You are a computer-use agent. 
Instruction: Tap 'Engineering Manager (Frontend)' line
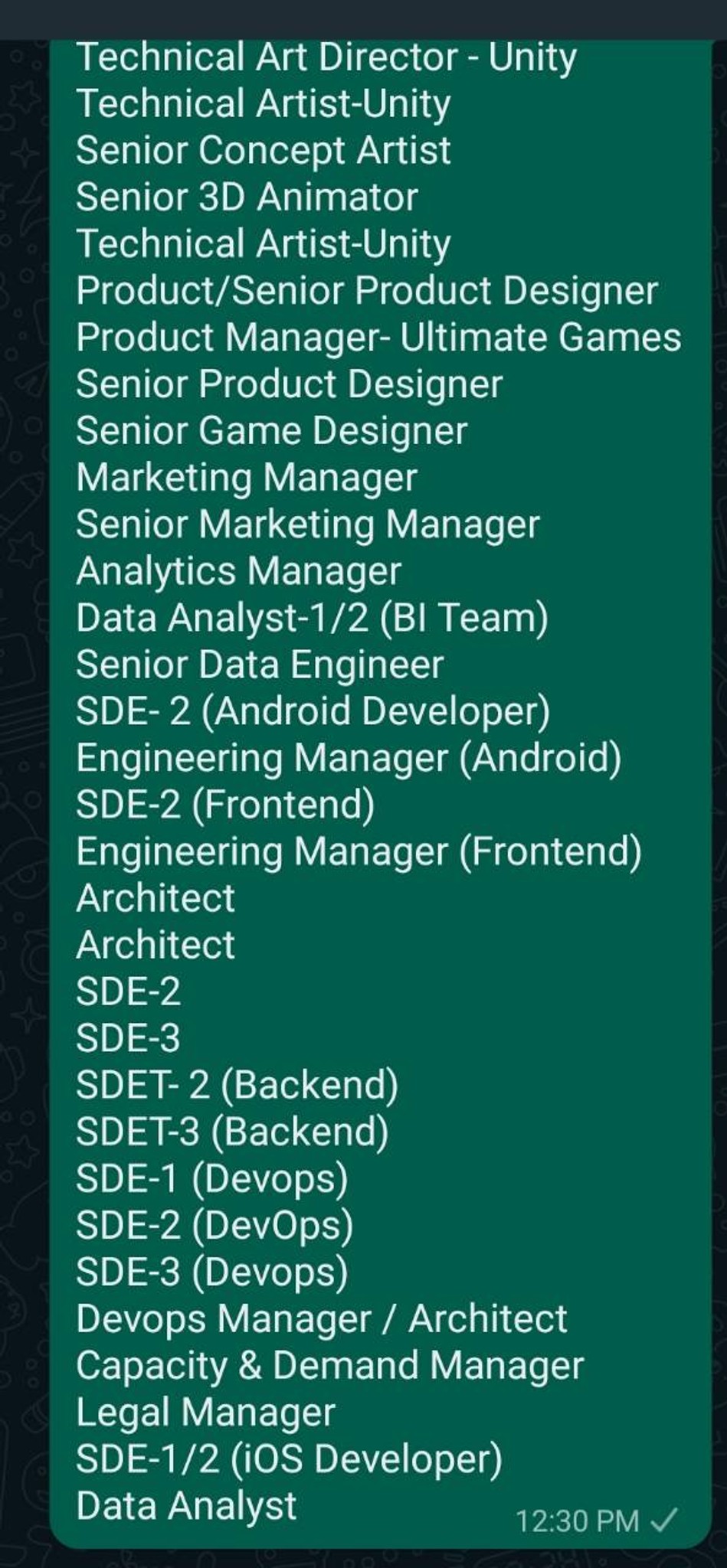pyautogui.click(x=359, y=852)
